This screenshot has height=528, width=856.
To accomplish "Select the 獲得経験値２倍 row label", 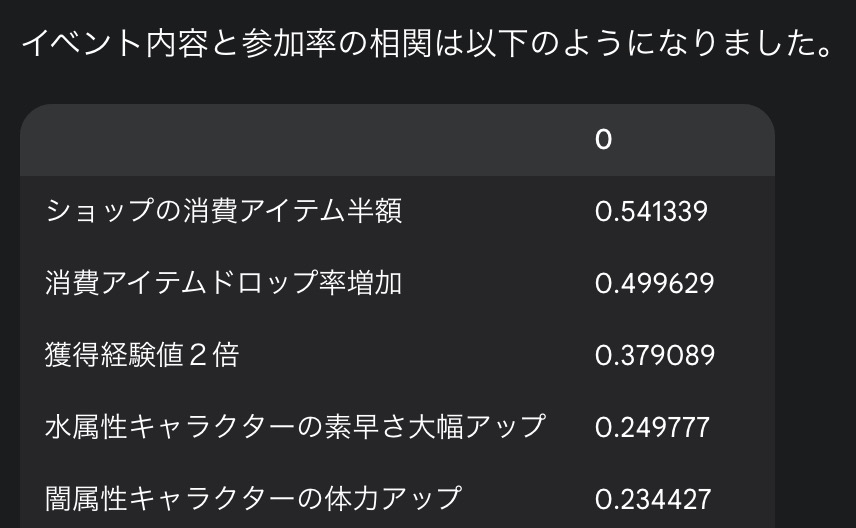I will click(142, 355).
